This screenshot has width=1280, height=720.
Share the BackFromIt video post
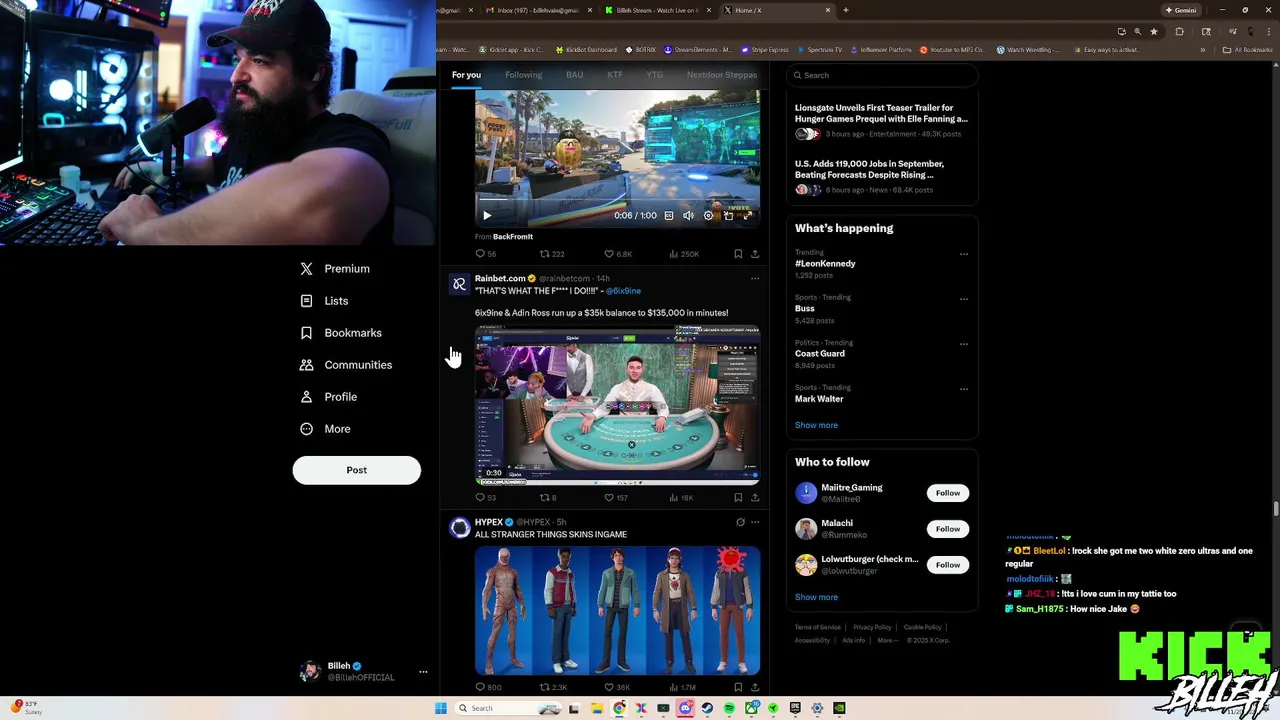pos(755,254)
